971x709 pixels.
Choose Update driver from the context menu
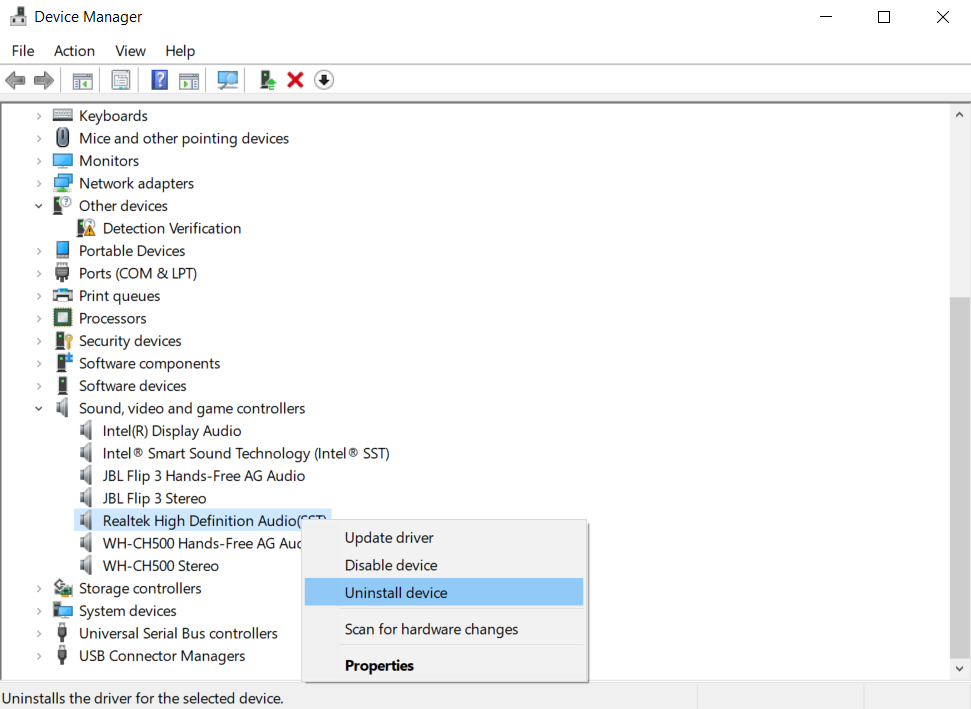[x=444, y=537]
